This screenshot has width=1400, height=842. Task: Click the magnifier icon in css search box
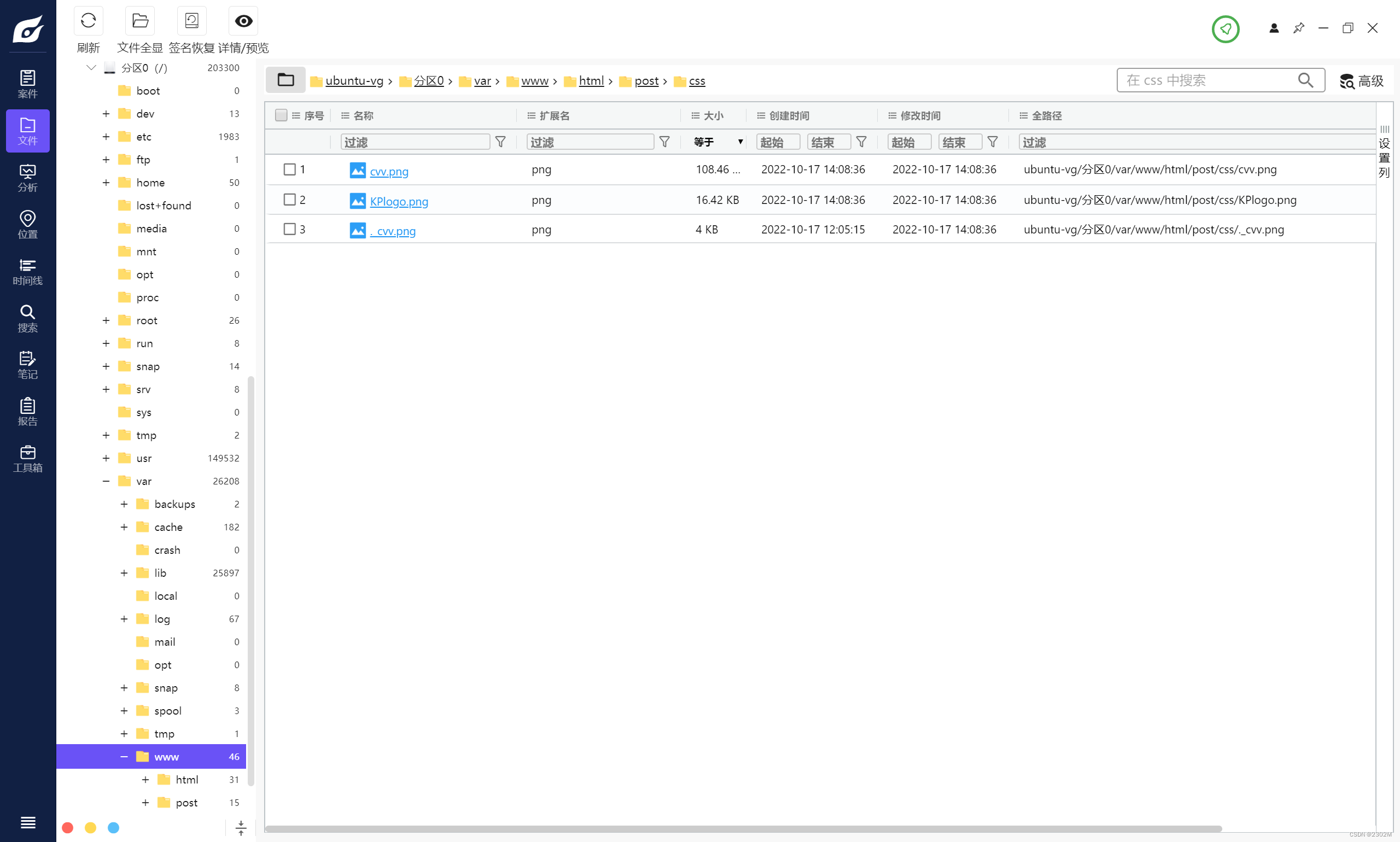click(1305, 80)
